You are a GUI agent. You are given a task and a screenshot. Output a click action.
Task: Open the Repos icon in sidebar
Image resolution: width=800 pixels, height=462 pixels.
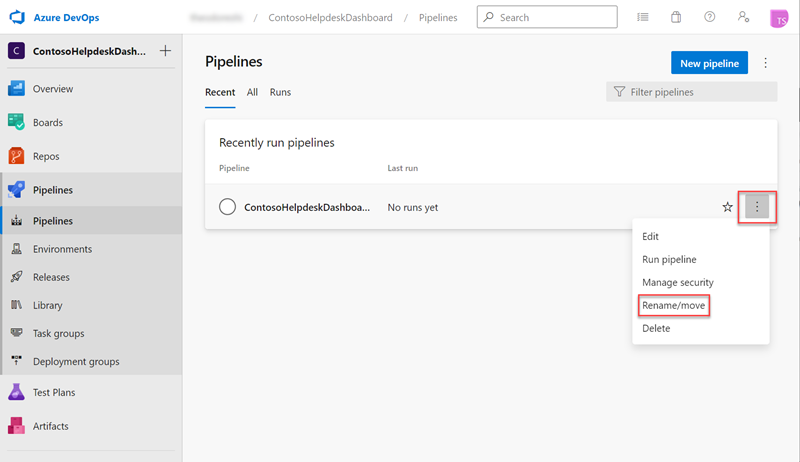[x=16, y=156]
